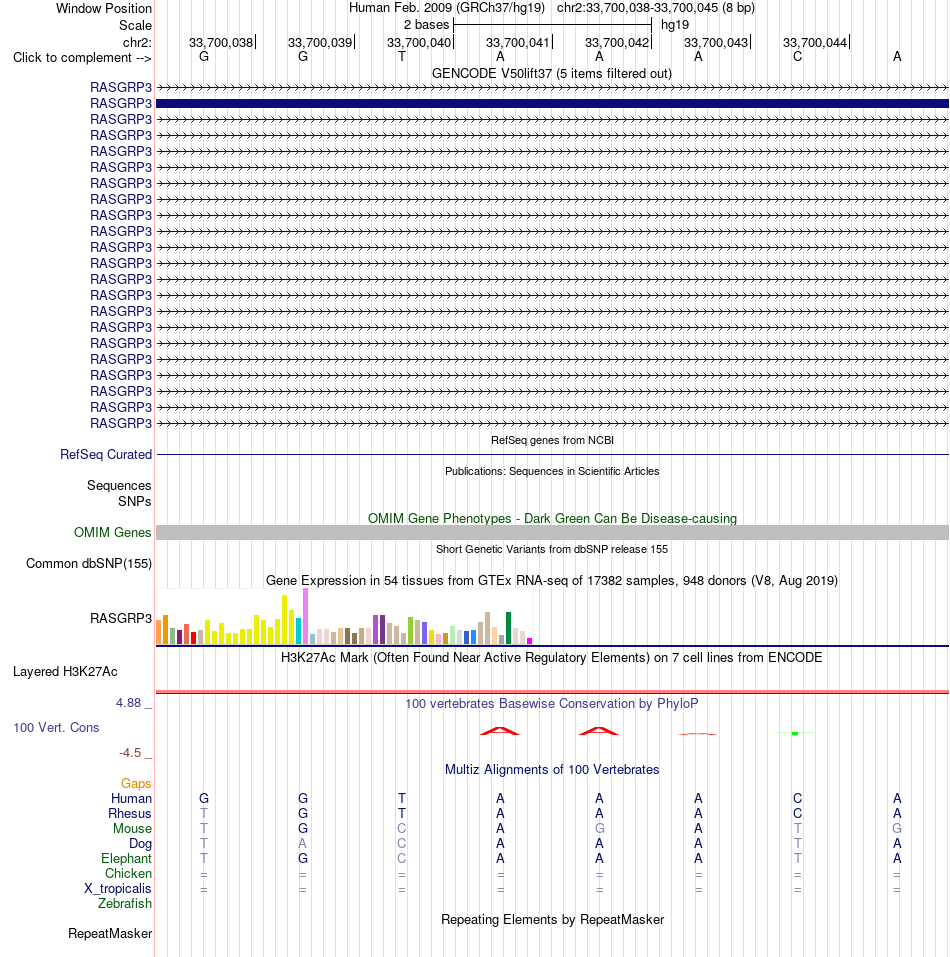Click the RefSeq Curated track label
Viewport: 950px width, 957px height.
click(x=106, y=454)
